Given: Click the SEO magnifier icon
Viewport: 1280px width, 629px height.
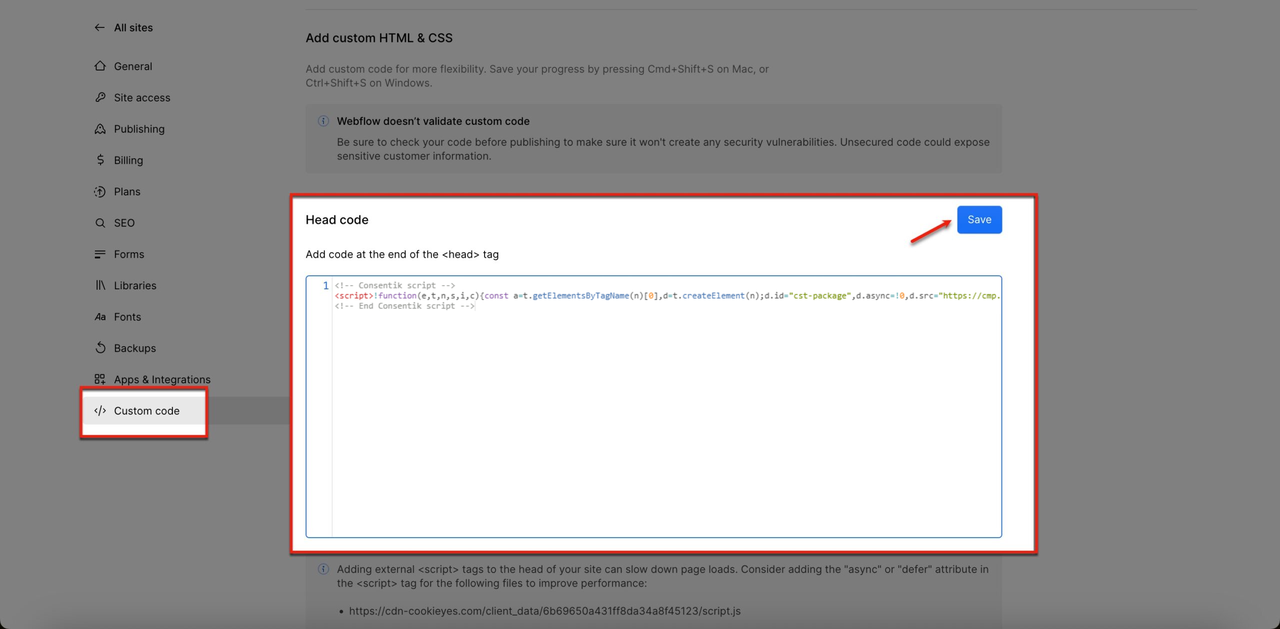Looking at the screenshot, I should point(100,223).
